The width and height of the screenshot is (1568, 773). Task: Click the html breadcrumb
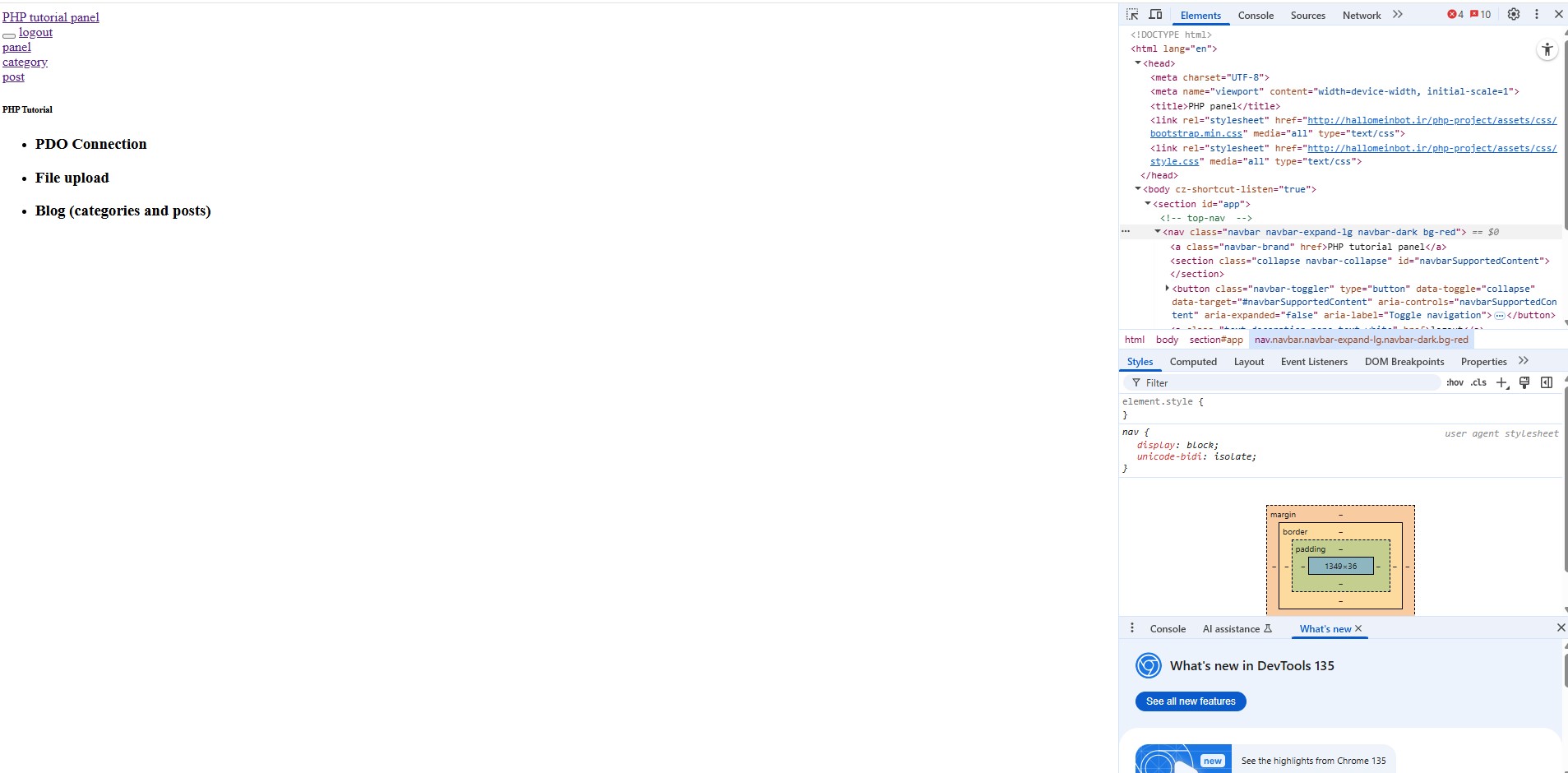1135,340
